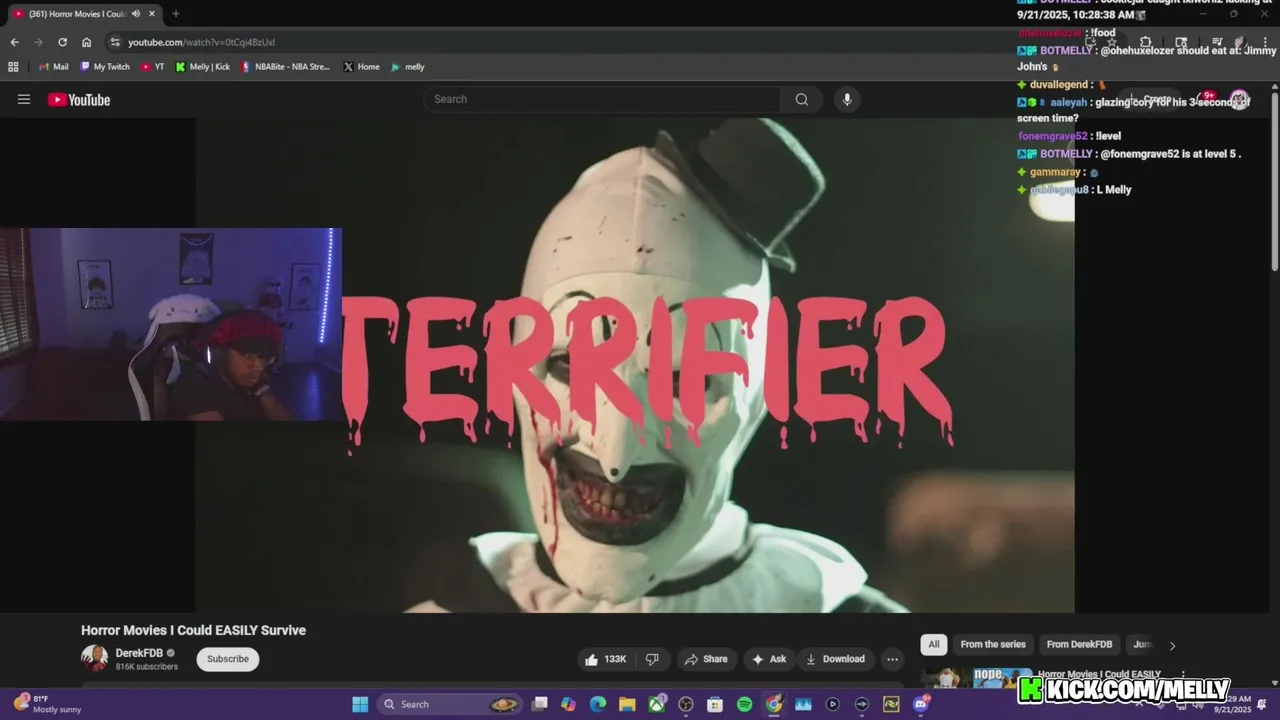Viewport: 1280px width, 720px height.
Task: Select the All filter chip
Action: 934,645
